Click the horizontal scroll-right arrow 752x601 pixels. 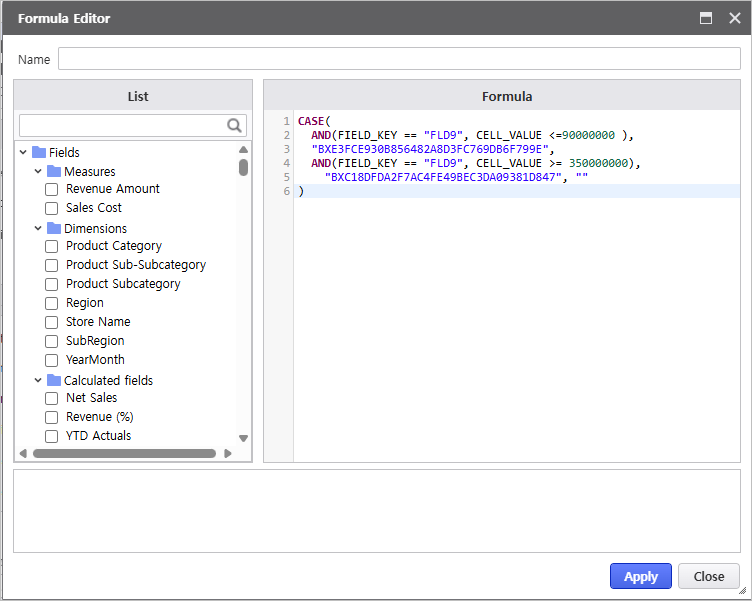point(228,453)
